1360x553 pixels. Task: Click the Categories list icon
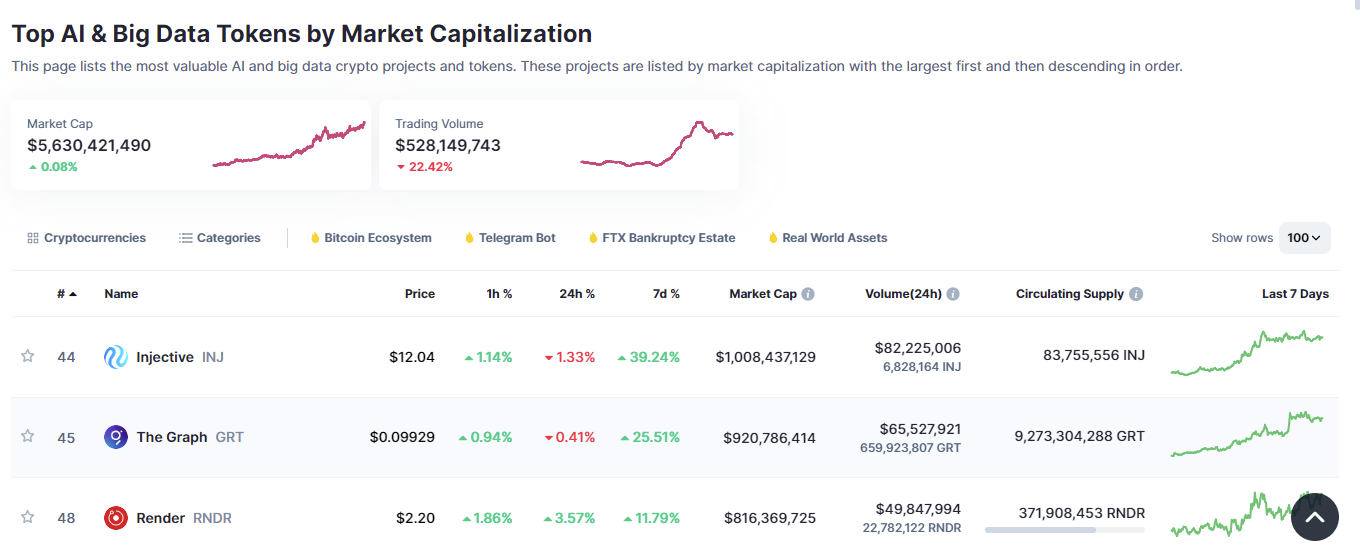186,238
